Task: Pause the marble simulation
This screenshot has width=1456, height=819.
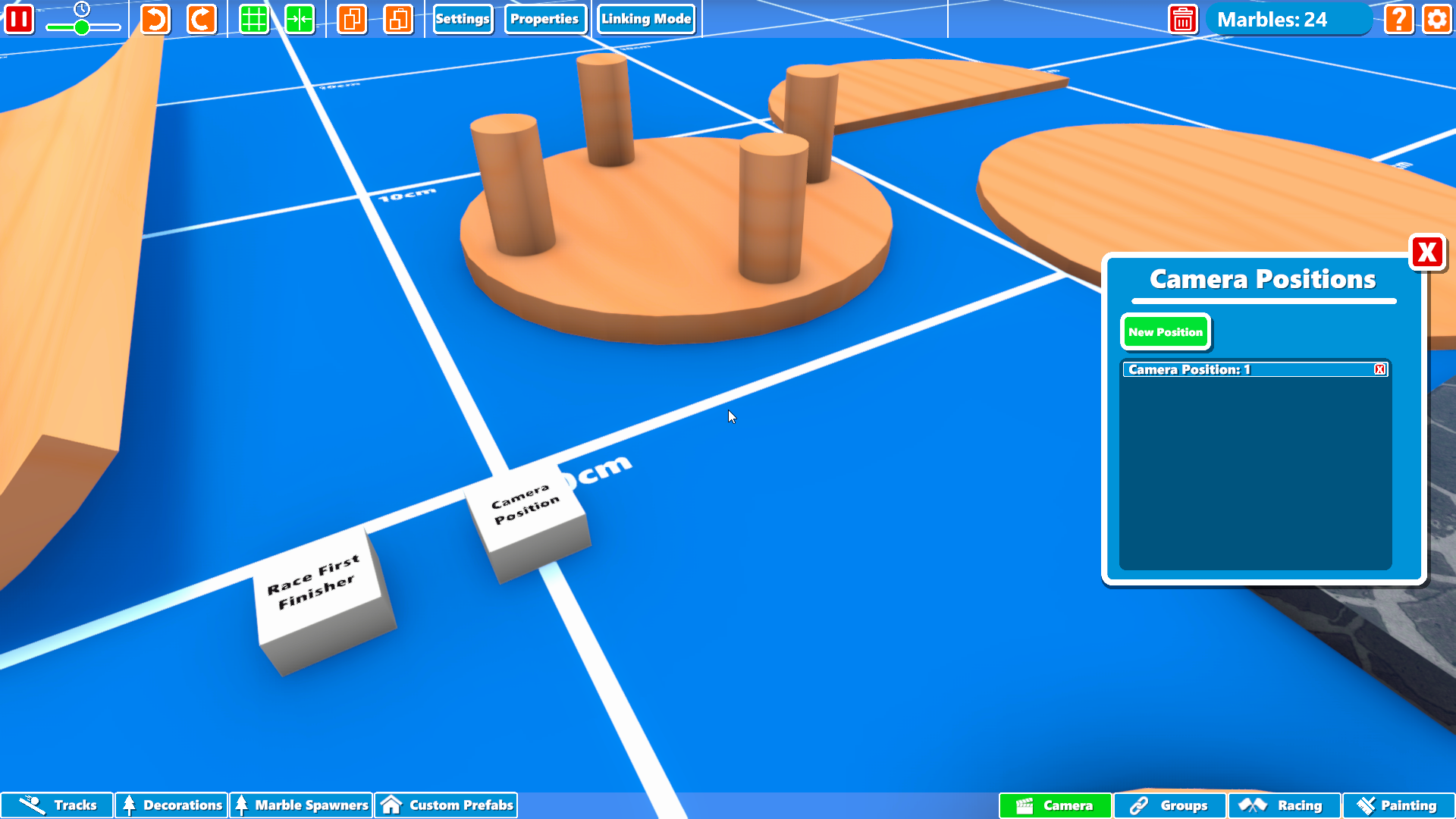Action: point(19,19)
